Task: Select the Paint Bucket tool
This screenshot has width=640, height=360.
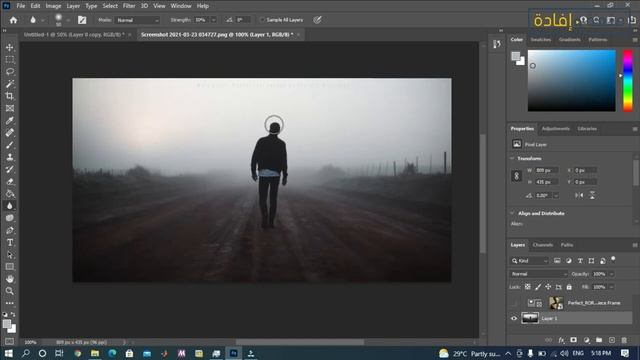Action: (x=10, y=194)
